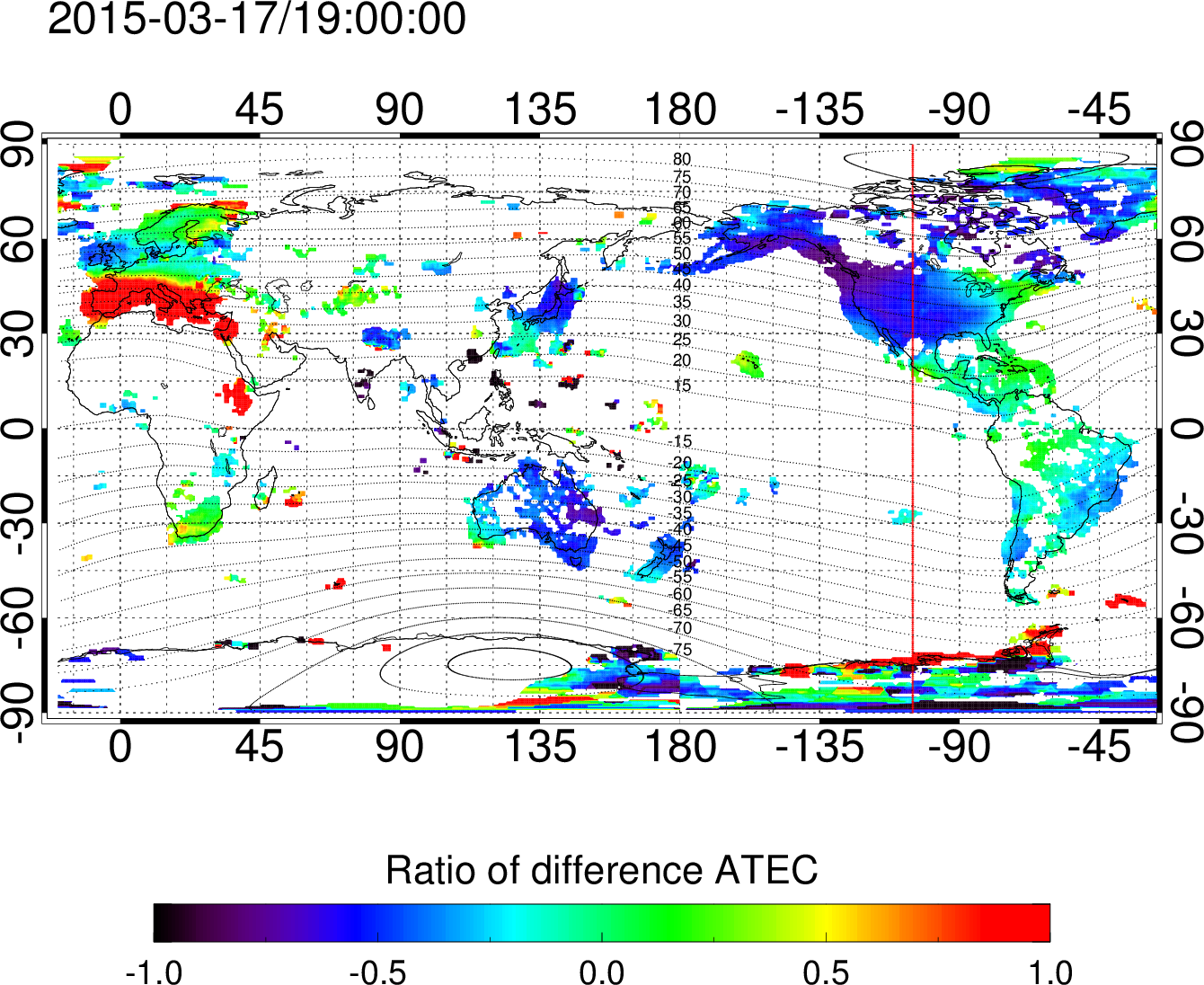Click the top longitude axis label 180

pos(680,110)
